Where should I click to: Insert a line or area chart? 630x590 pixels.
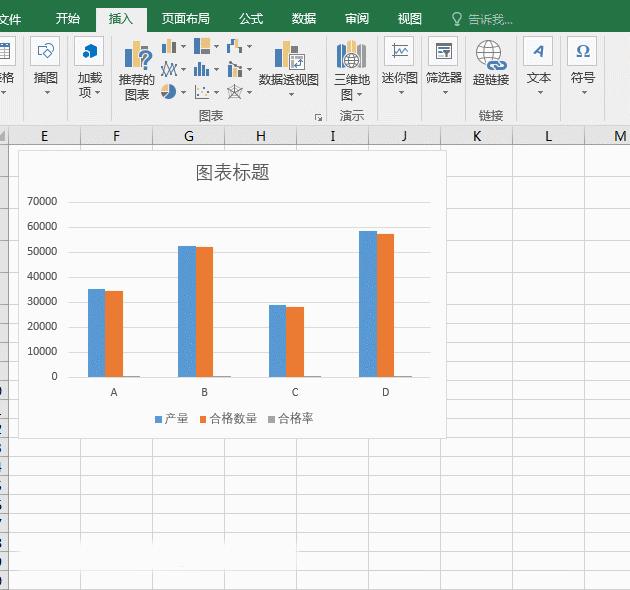(x=169, y=70)
